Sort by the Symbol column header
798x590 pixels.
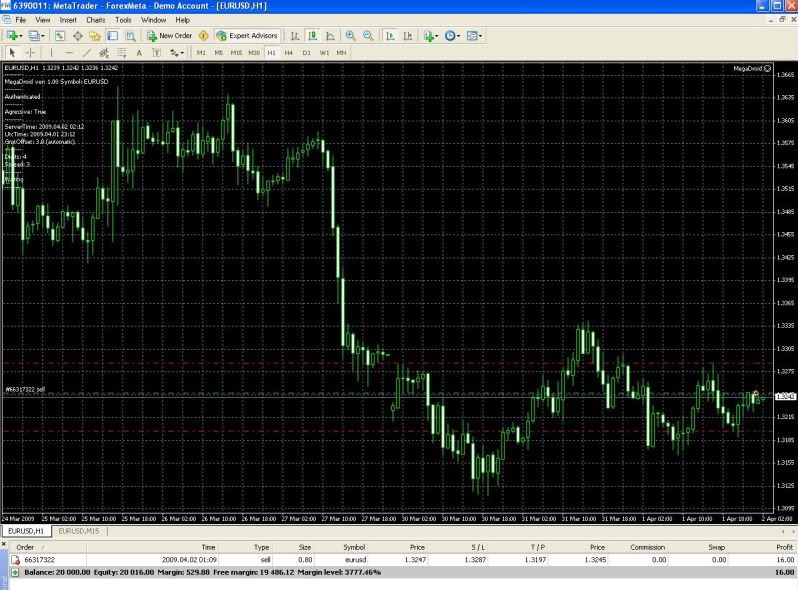354,547
